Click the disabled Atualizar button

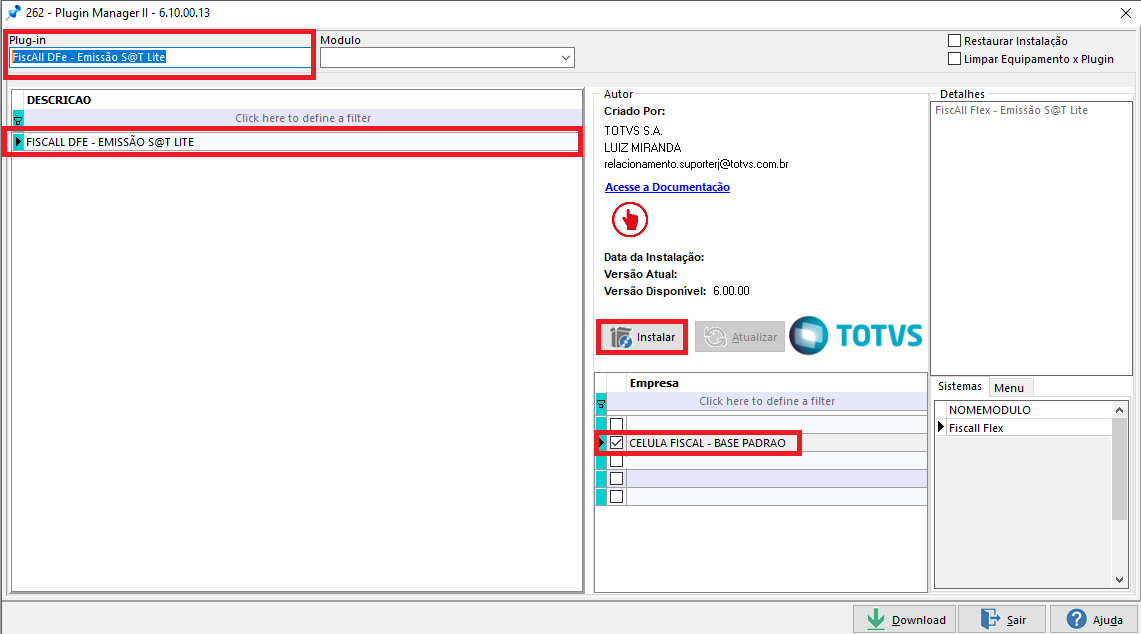click(x=739, y=337)
